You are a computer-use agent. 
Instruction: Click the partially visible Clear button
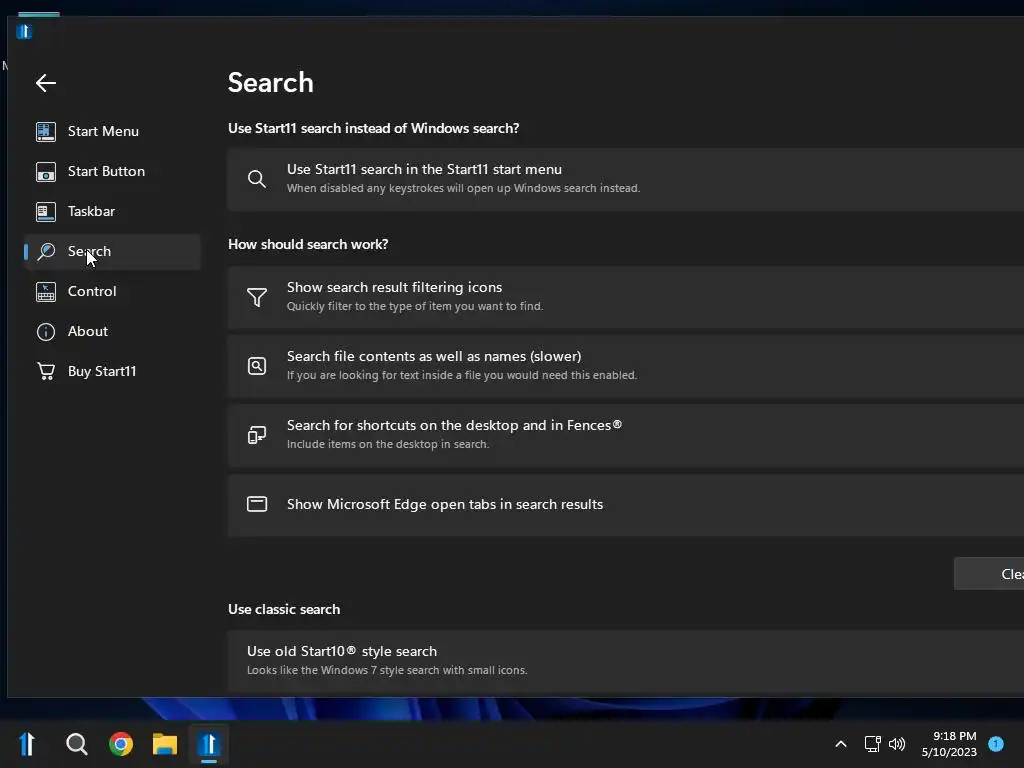click(989, 574)
